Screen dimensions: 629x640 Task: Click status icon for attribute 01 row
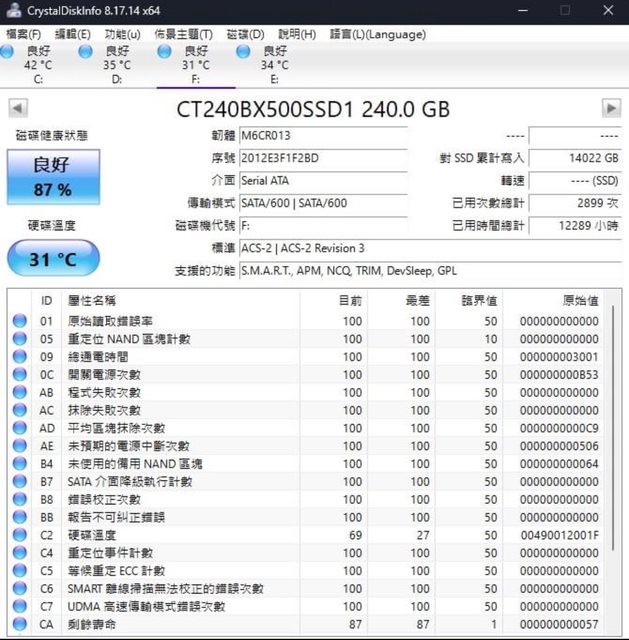coord(19,321)
